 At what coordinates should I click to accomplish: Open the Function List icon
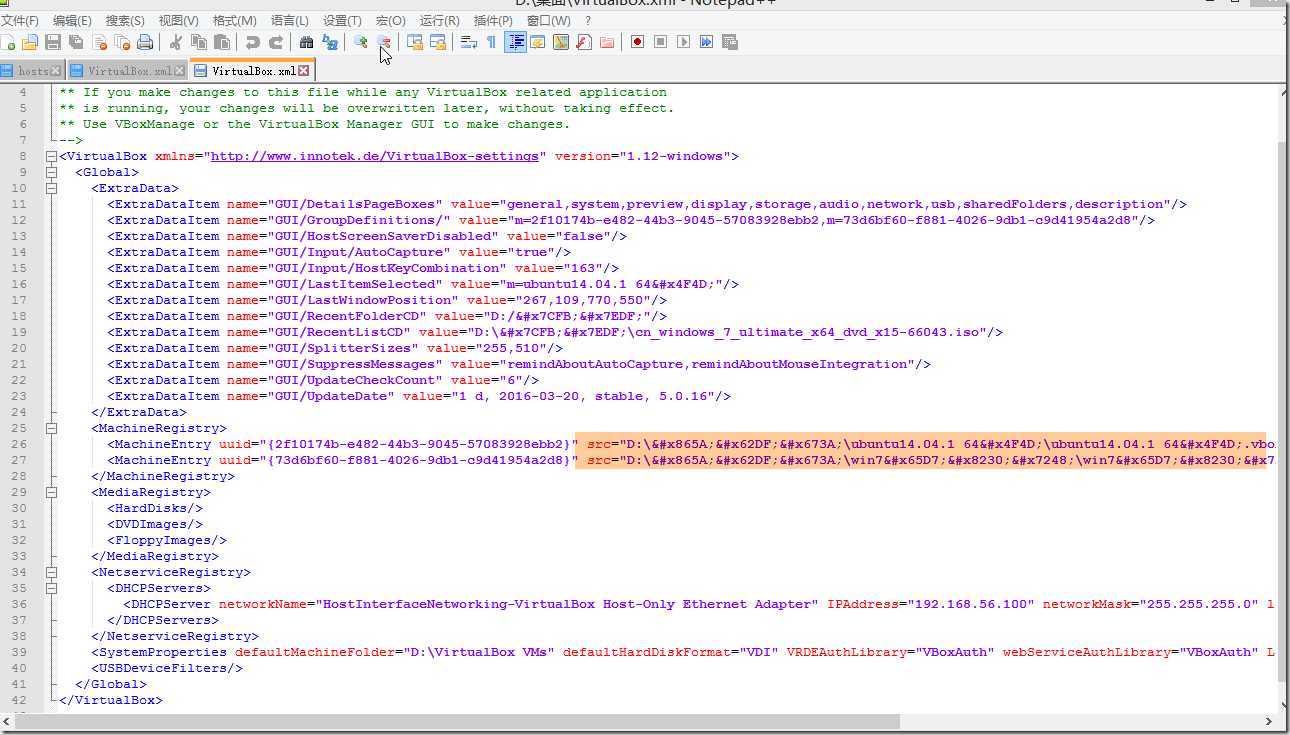click(x=583, y=42)
